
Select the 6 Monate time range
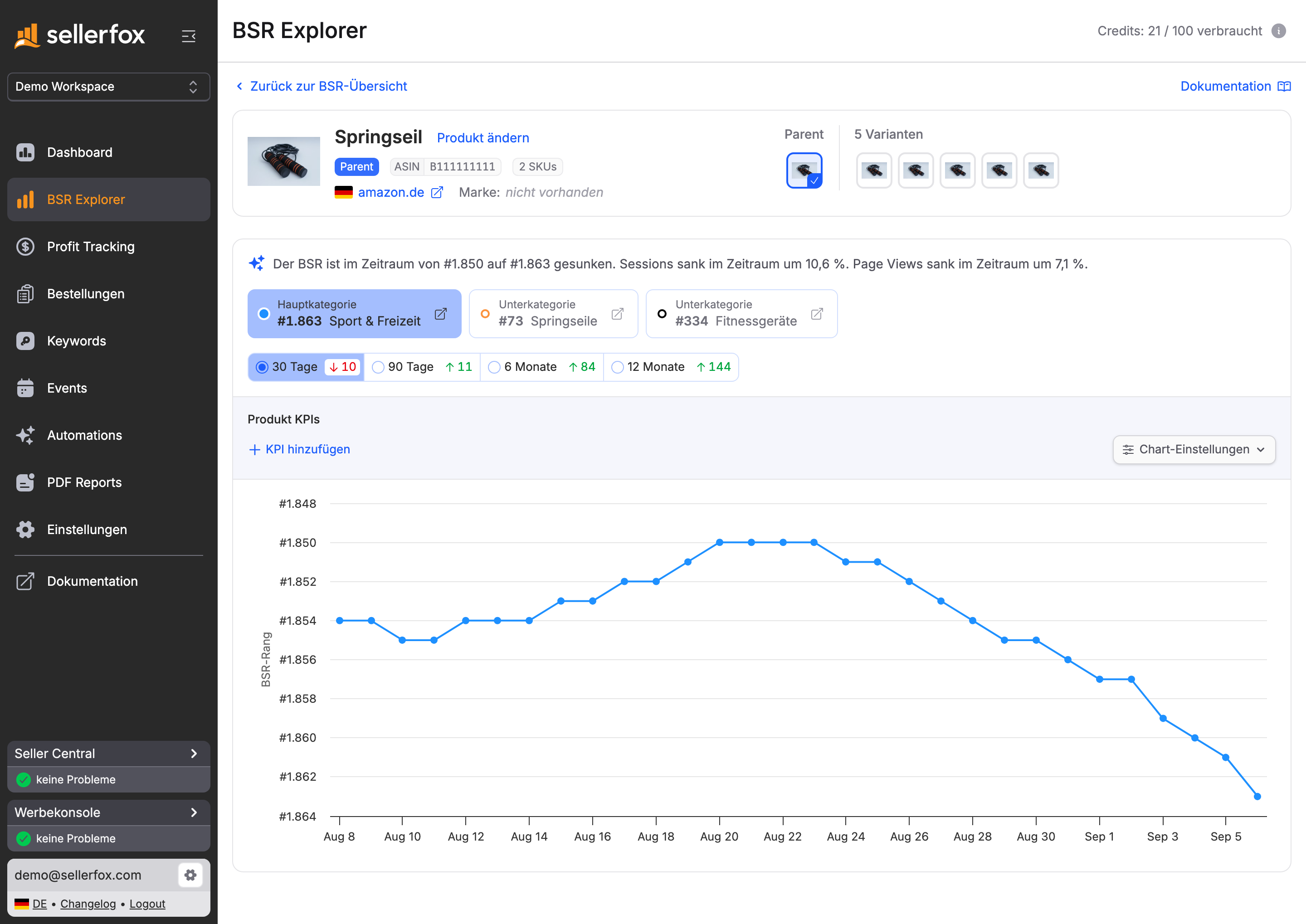click(542, 367)
